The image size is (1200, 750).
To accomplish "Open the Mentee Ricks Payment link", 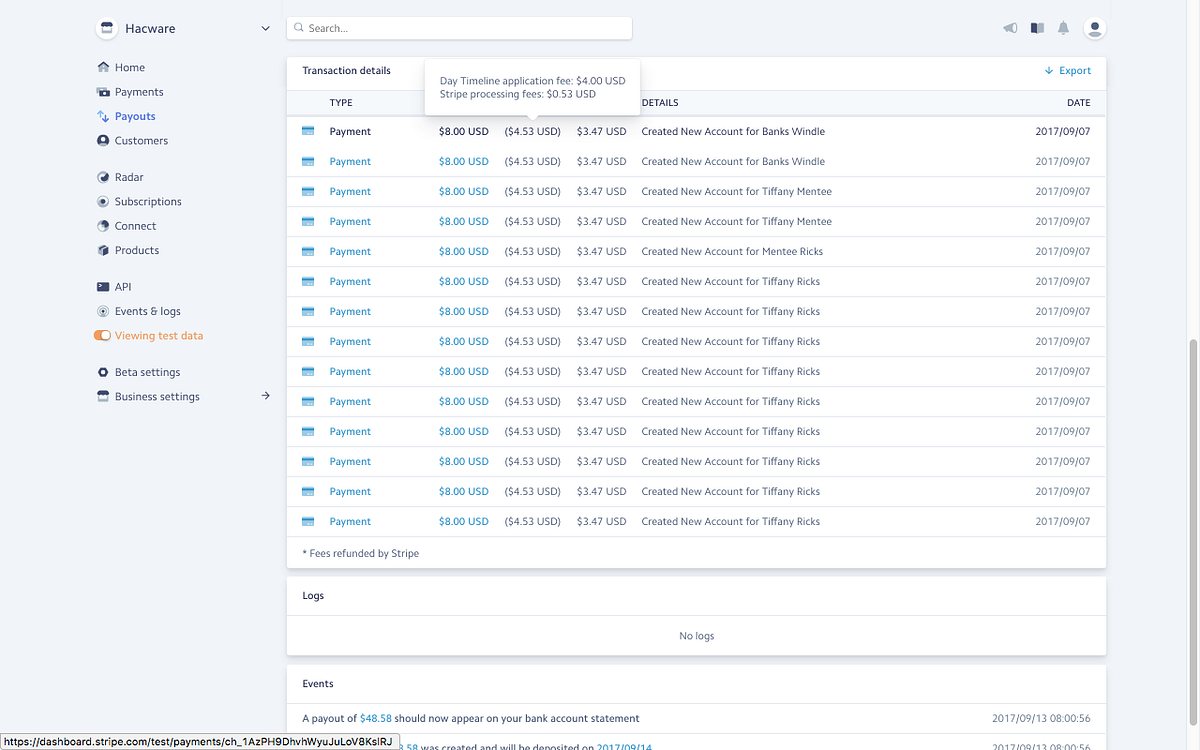I will [350, 251].
